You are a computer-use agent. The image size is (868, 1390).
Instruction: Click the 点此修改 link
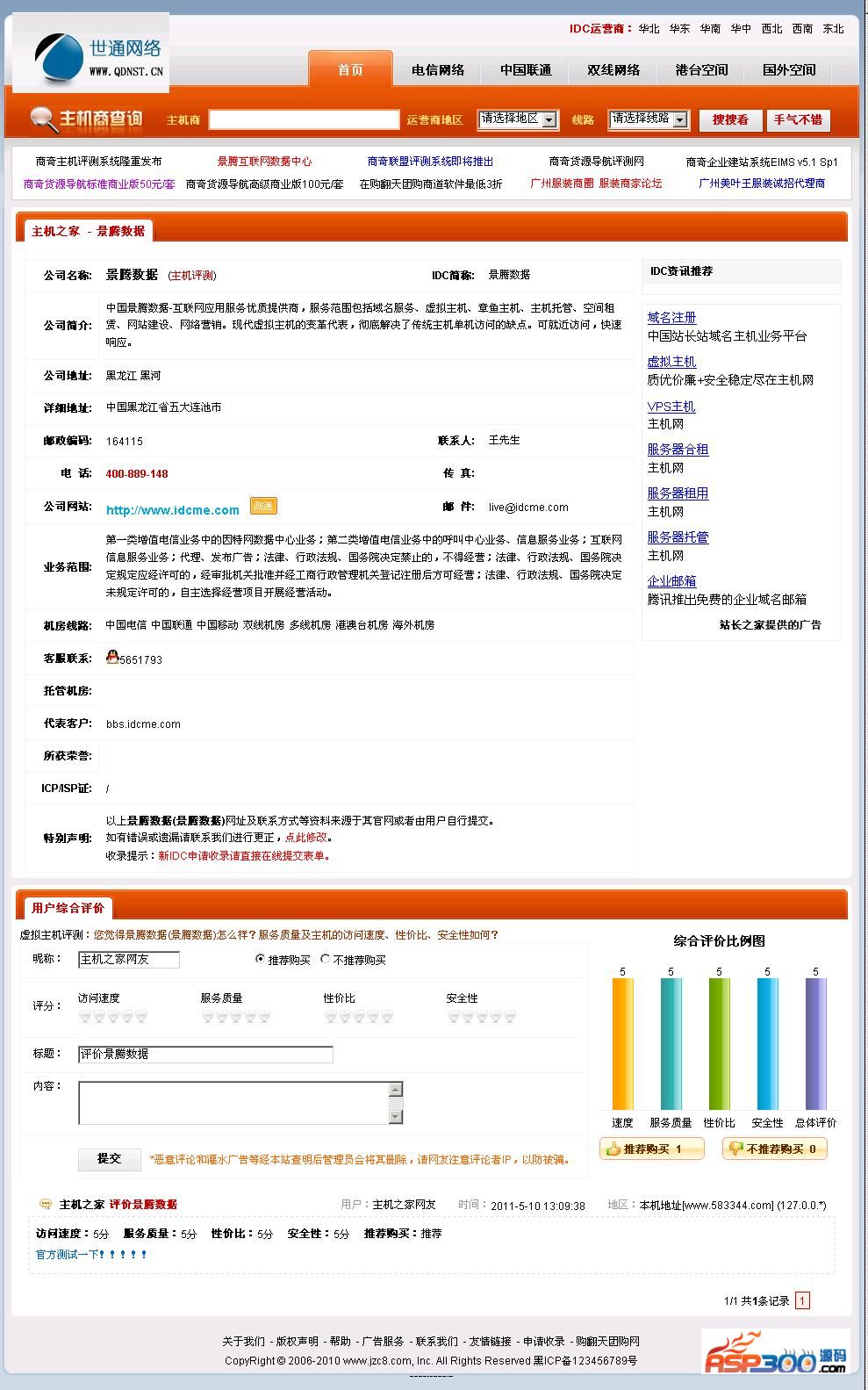pos(305,838)
